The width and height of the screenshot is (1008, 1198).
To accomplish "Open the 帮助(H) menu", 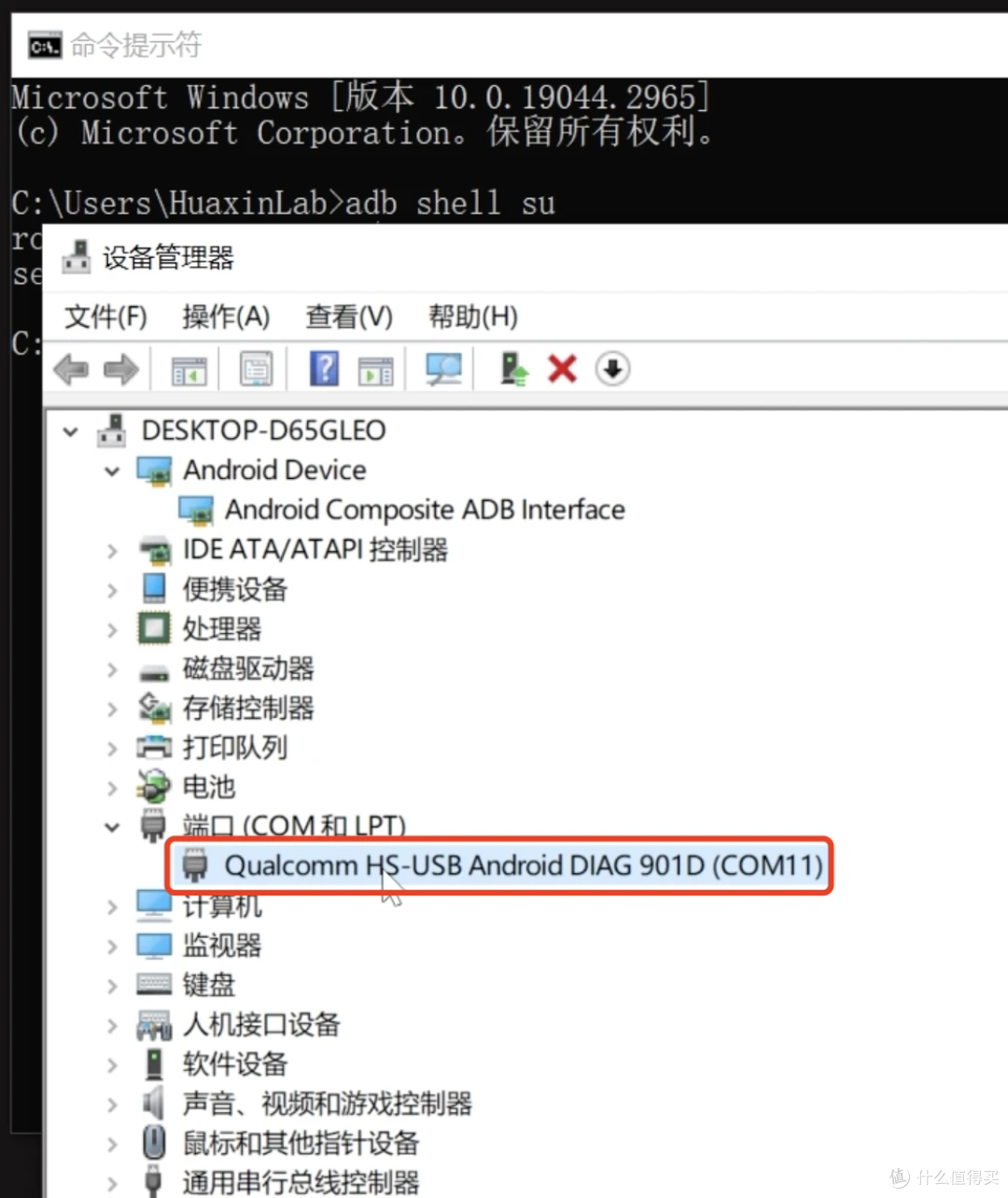I will click(473, 317).
